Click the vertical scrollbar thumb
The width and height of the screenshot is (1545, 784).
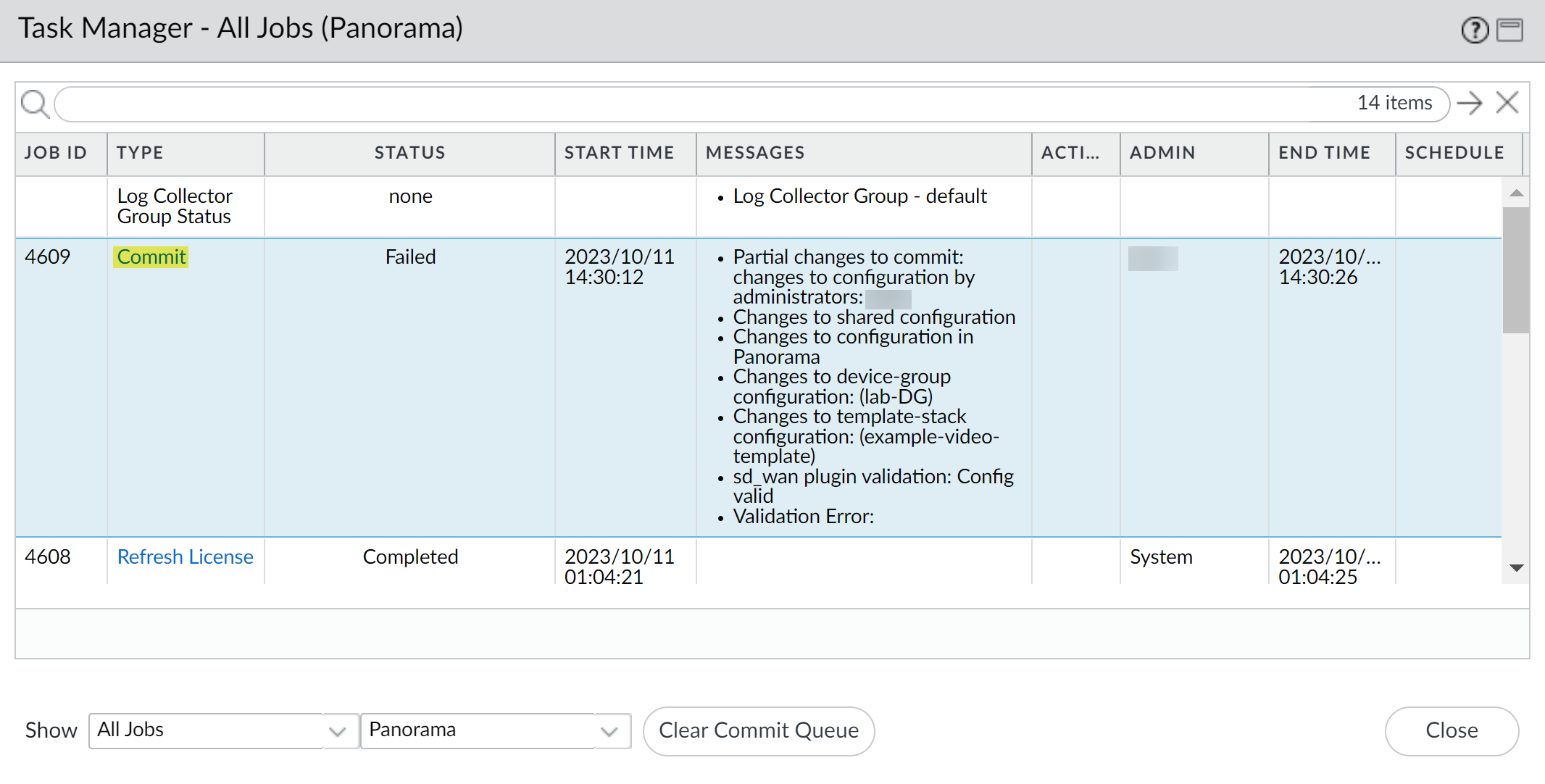click(x=1515, y=270)
